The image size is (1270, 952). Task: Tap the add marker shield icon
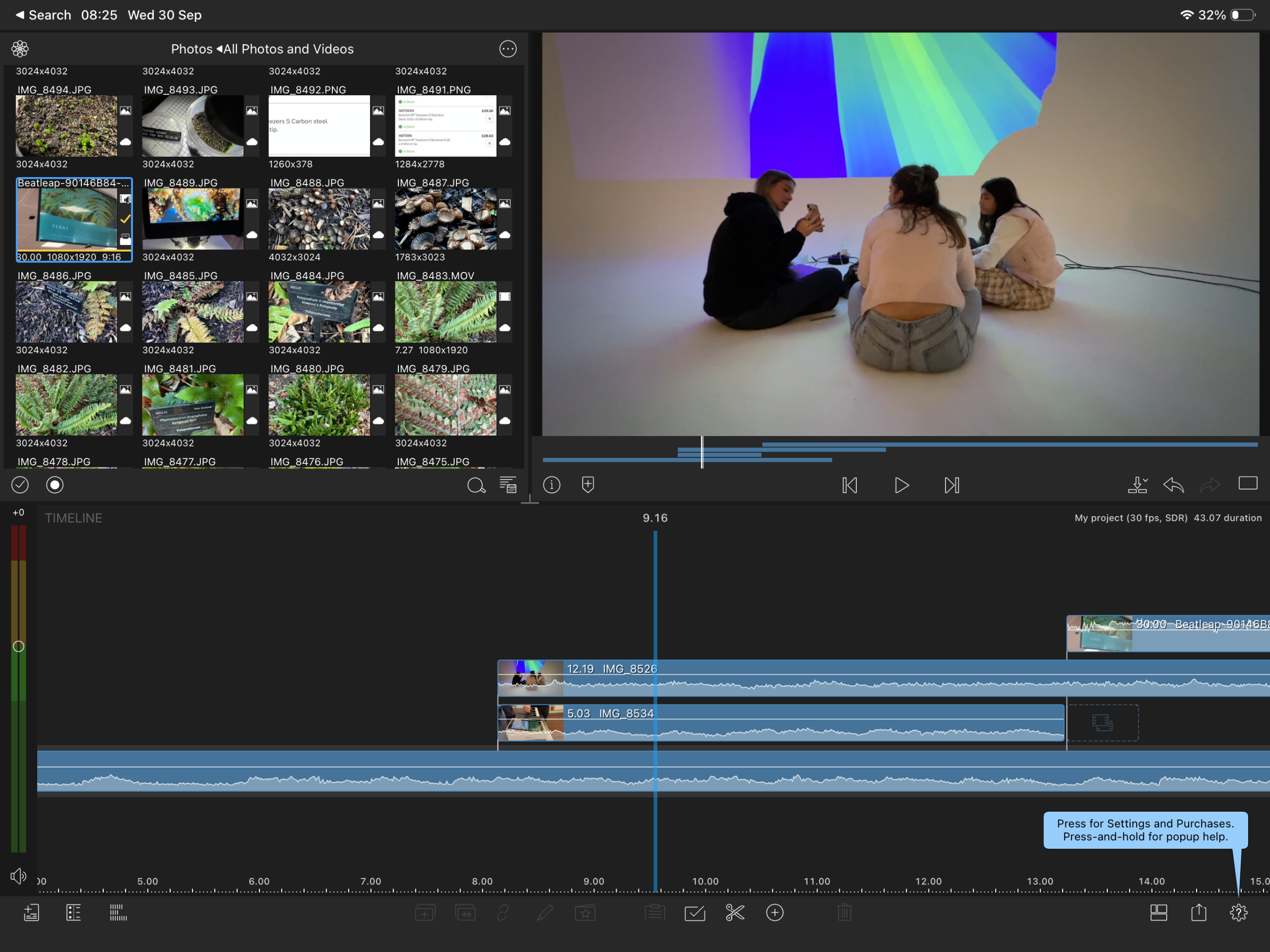point(588,485)
